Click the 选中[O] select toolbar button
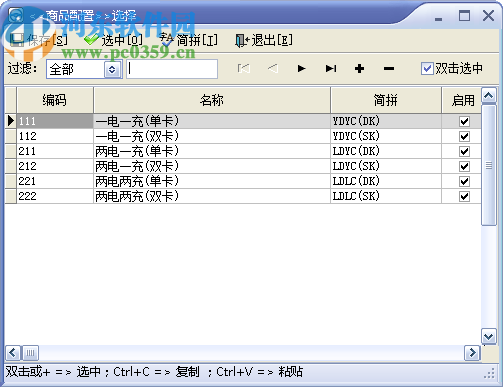This screenshot has height=387, width=503. coord(113,40)
